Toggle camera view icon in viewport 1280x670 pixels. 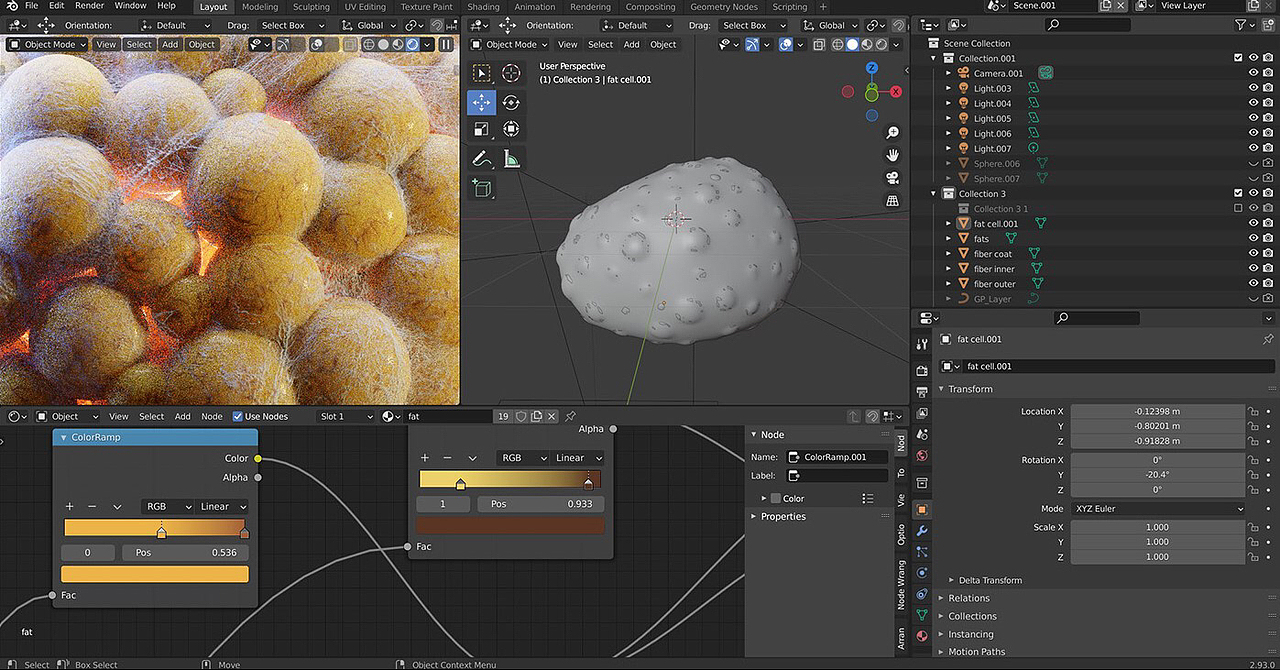pos(893,178)
